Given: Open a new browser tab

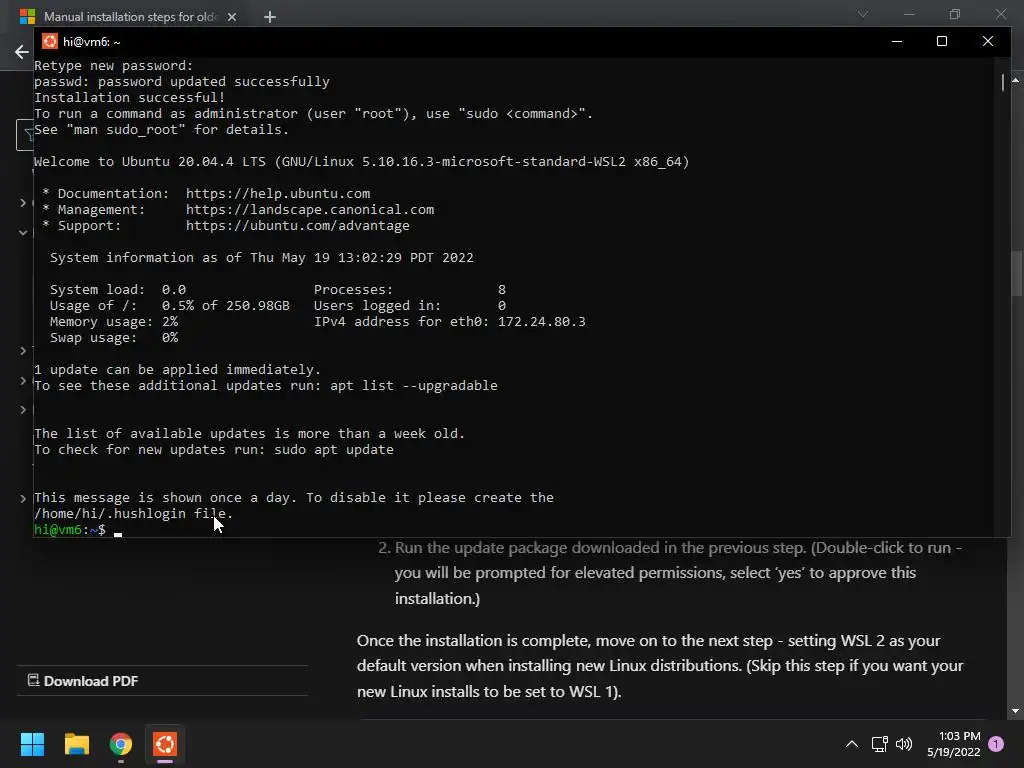Looking at the screenshot, I should point(270,17).
